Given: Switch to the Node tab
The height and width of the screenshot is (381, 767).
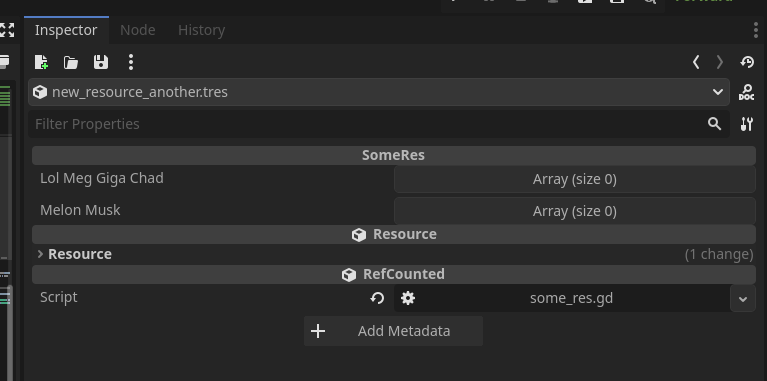Looking at the screenshot, I should pyautogui.click(x=137, y=30).
